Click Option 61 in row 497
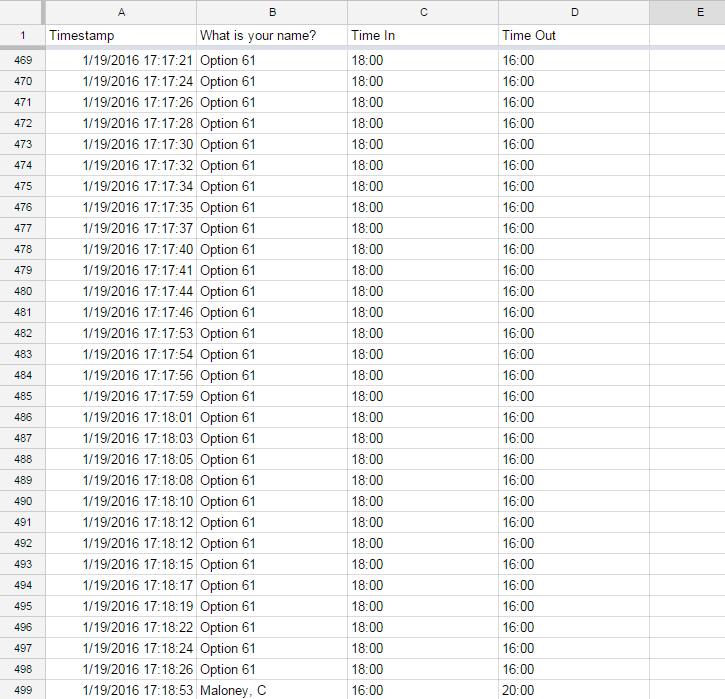This screenshot has height=699, width=725. click(272, 648)
